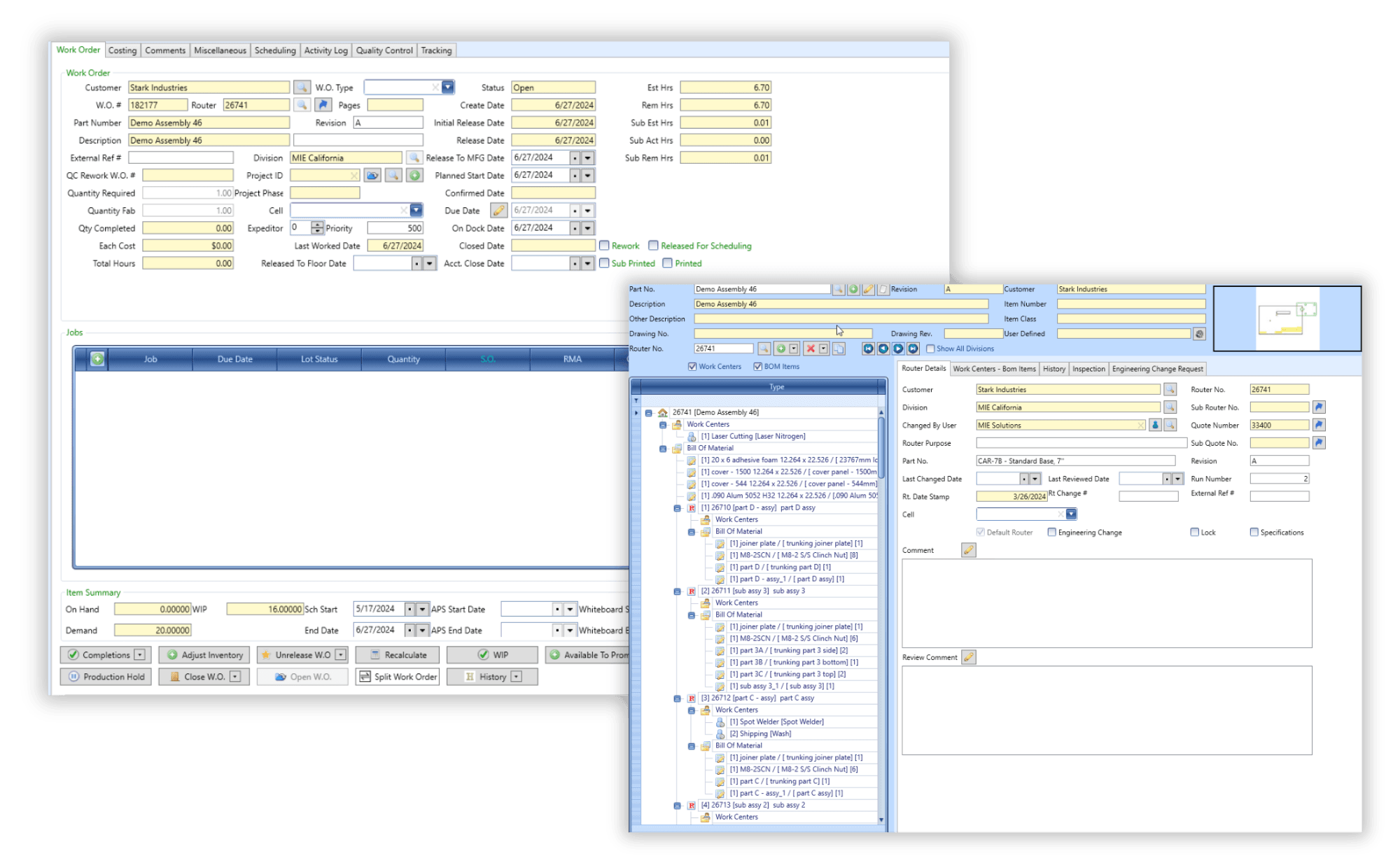Open the Quality Control tab

point(384,50)
